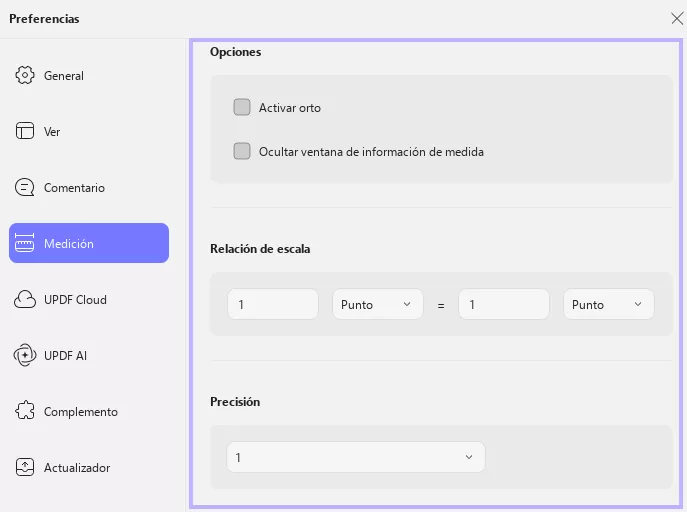The width and height of the screenshot is (687, 512).
Task: Click the Activar orto label text
Action: tap(290, 108)
